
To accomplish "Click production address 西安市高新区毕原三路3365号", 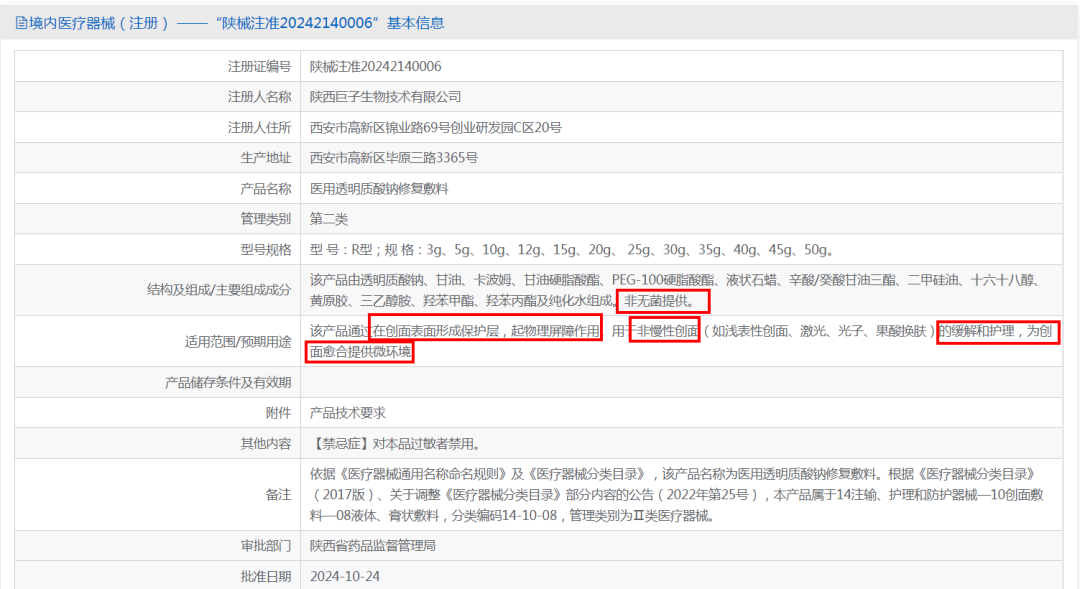I will [x=395, y=157].
